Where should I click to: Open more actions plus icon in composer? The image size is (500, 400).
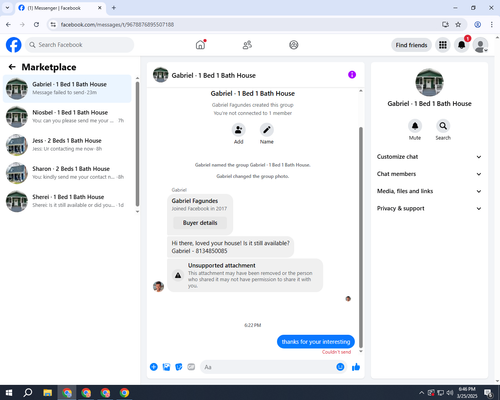pos(154,367)
